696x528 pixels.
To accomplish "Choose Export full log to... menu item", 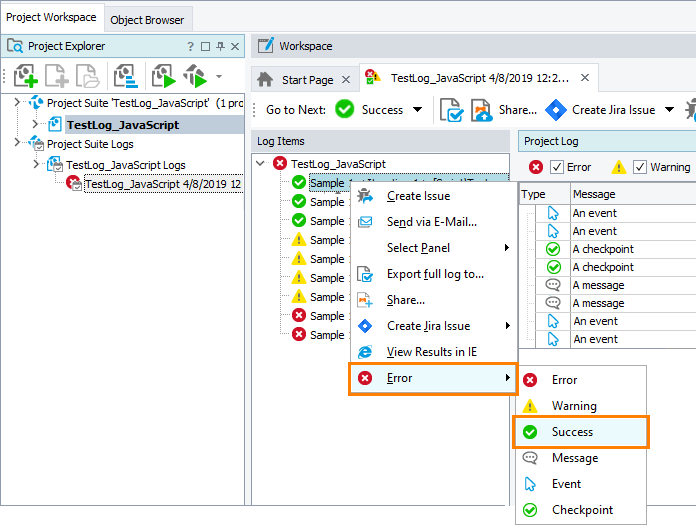I will (434, 274).
